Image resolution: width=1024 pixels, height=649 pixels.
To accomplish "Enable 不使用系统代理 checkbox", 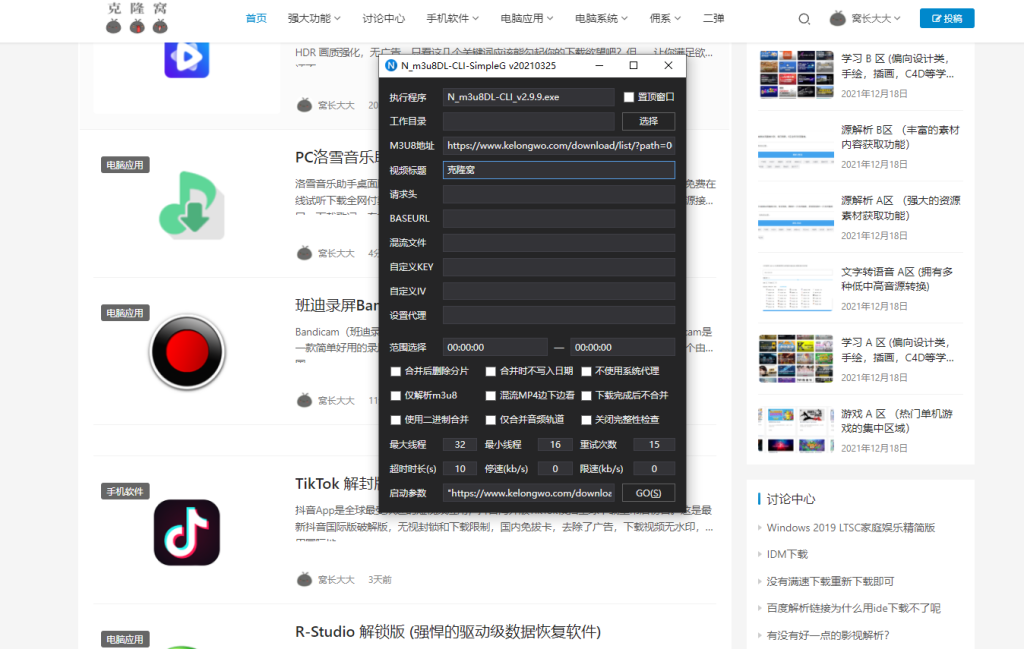I will [x=586, y=372].
